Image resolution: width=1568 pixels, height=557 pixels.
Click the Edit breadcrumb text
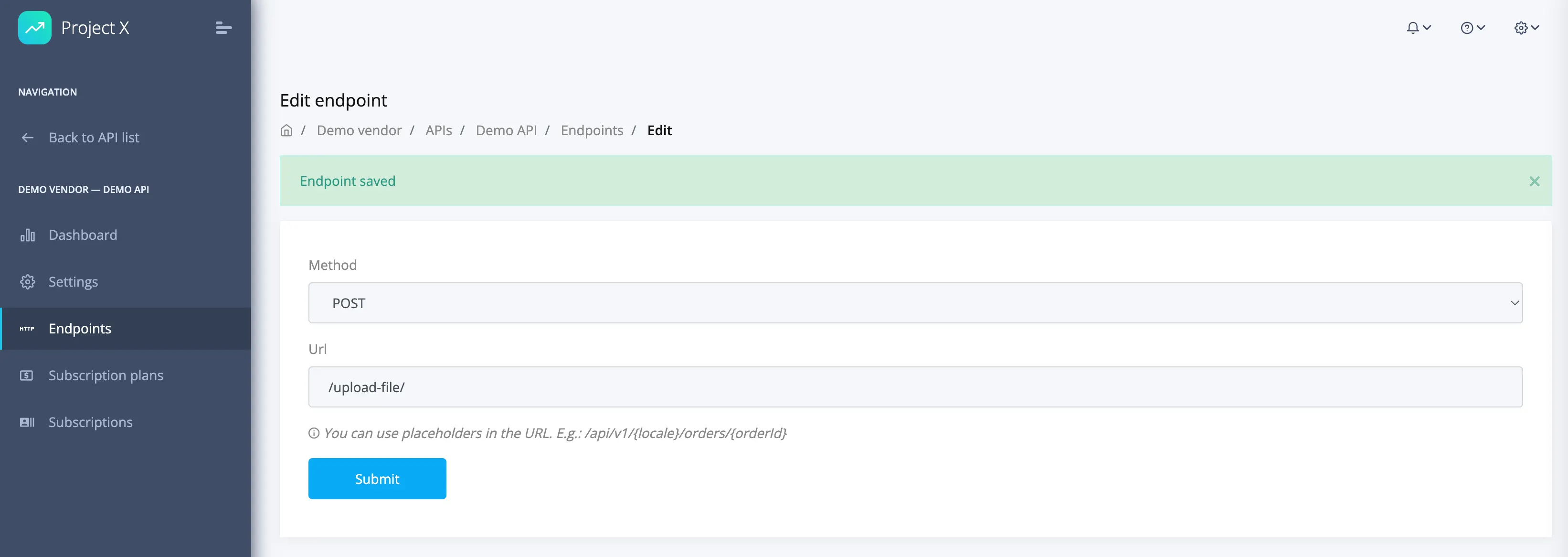(659, 130)
